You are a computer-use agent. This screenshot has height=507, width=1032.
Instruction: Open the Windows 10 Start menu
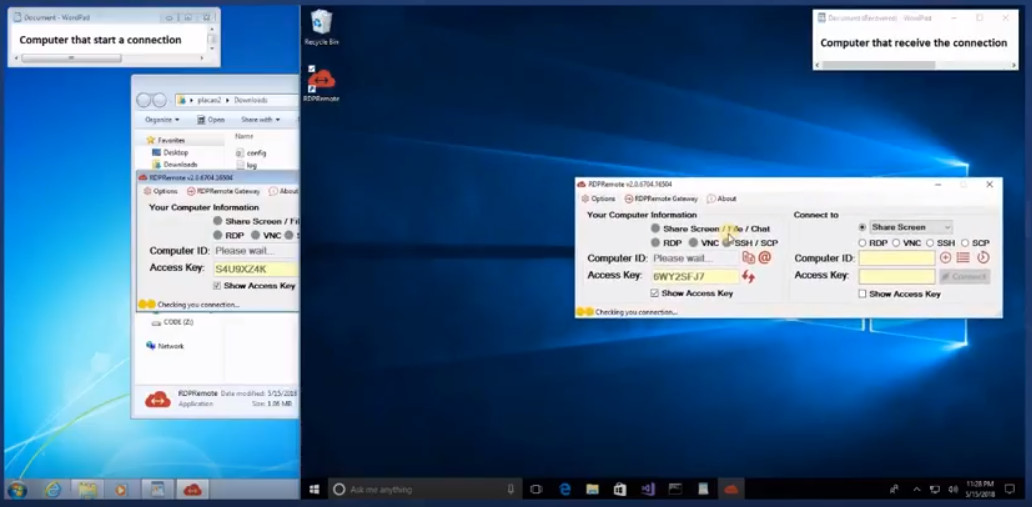[x=315, y=489]
